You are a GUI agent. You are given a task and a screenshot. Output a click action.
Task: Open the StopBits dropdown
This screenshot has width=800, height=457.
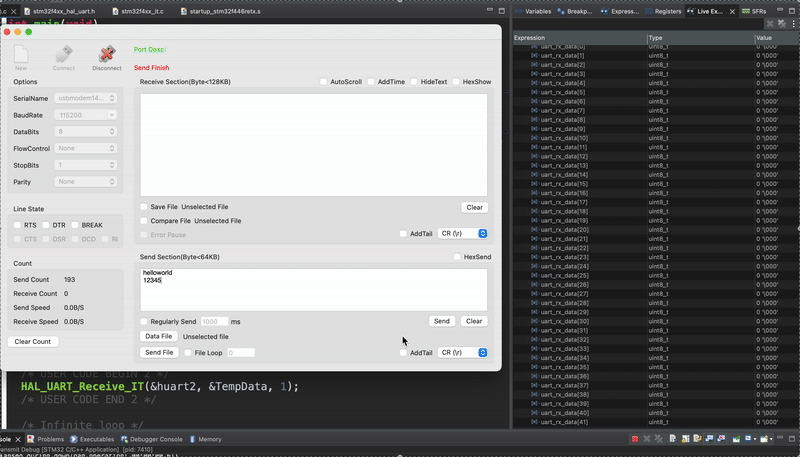(x=86, y=165)
